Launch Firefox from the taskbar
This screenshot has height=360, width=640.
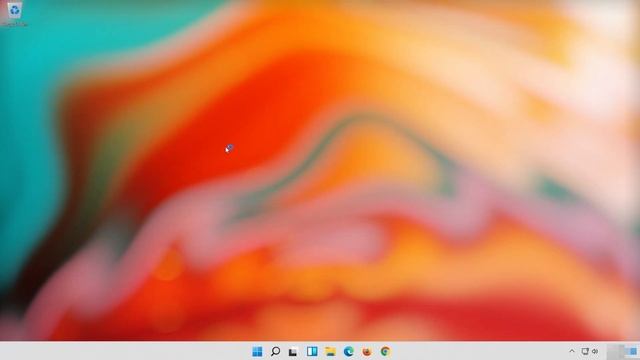click(367, 351)
